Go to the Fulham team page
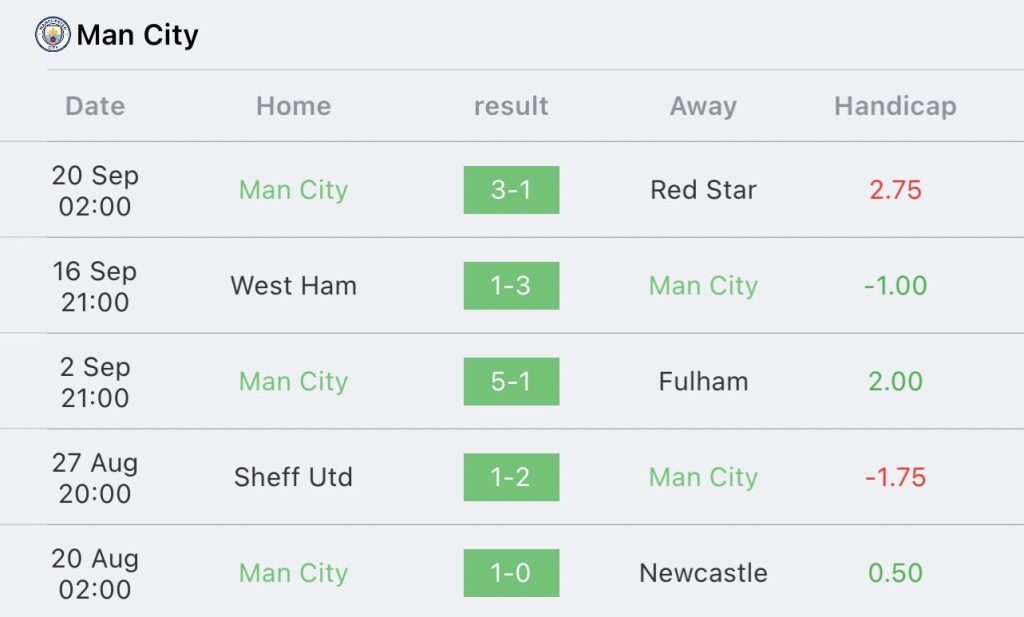 click(703, 382)
